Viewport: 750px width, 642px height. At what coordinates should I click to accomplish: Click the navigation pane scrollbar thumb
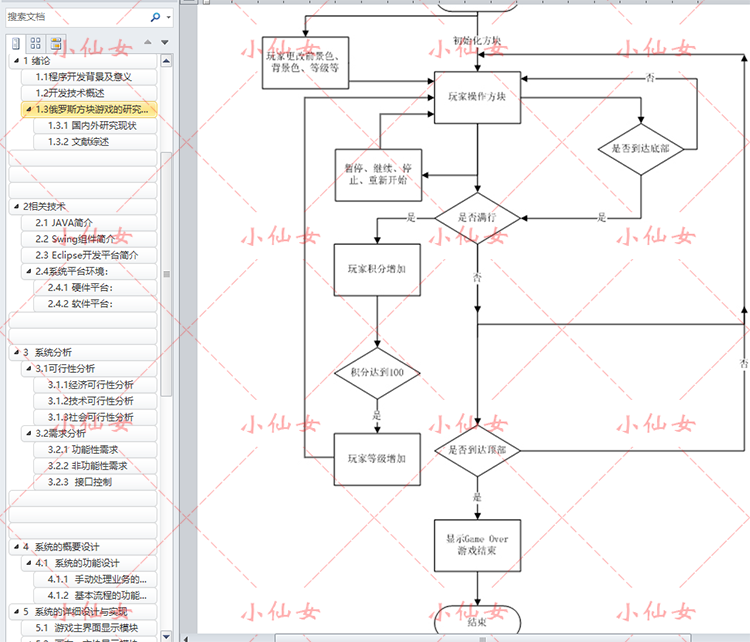[x=166, y=274]
